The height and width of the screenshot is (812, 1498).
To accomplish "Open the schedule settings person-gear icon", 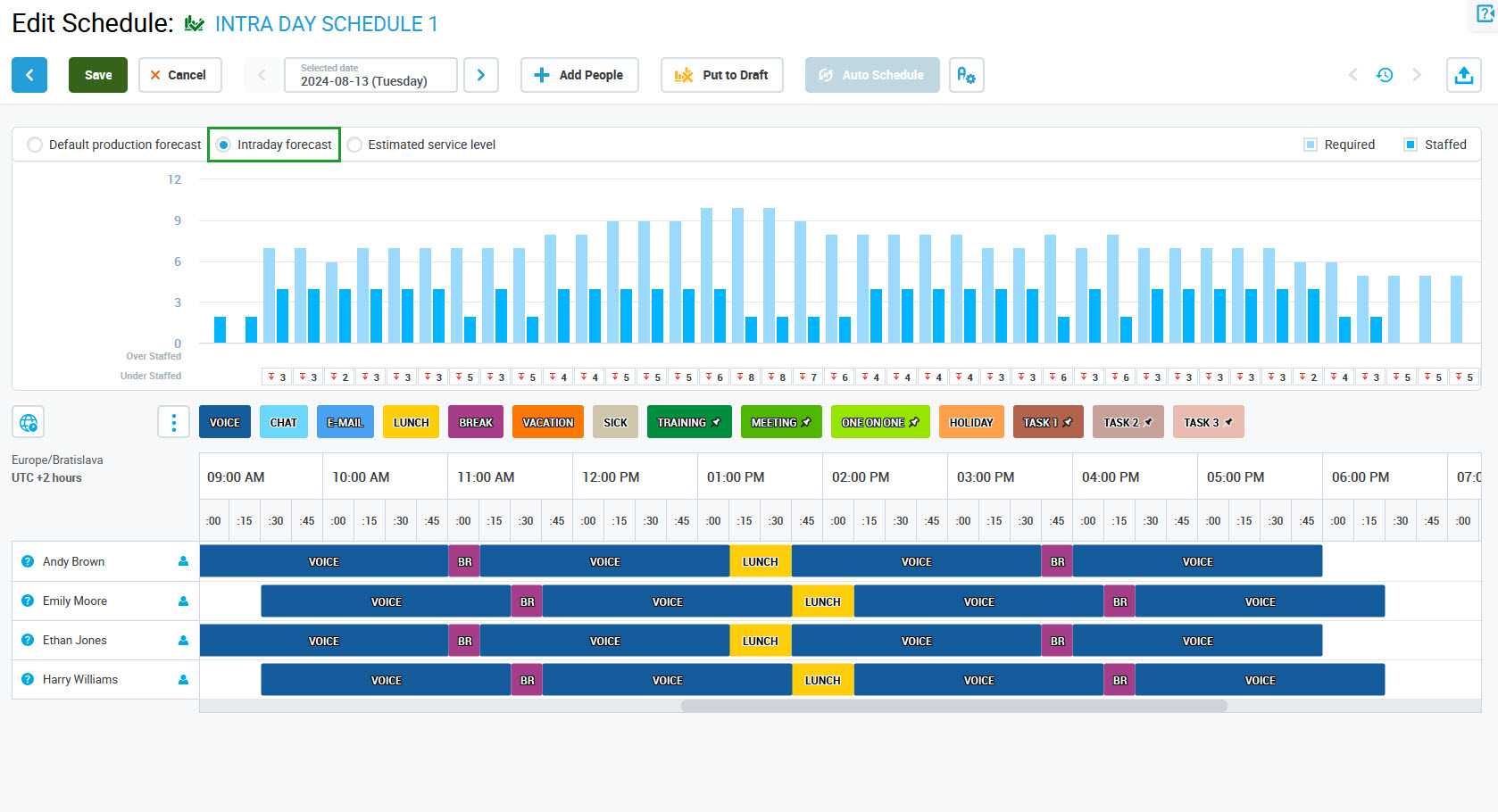I will point(966,75).
